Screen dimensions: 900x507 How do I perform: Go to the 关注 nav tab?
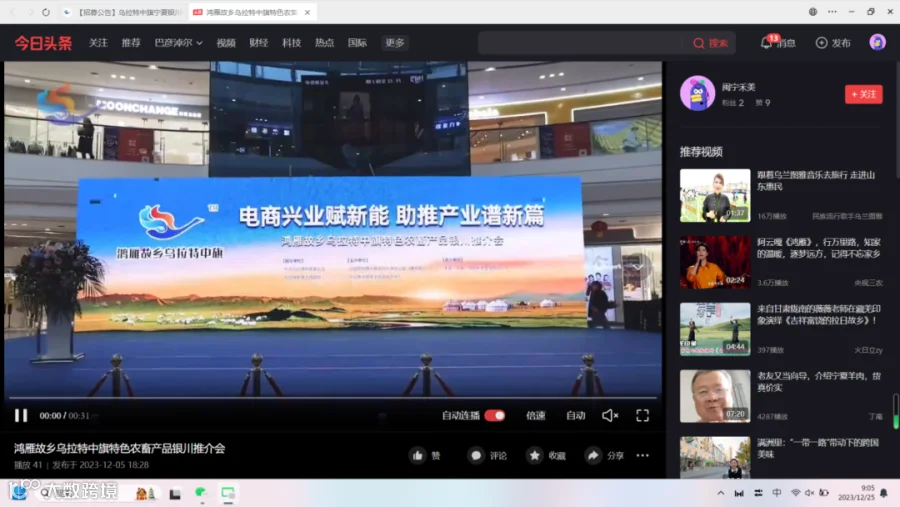pos(98,43)
